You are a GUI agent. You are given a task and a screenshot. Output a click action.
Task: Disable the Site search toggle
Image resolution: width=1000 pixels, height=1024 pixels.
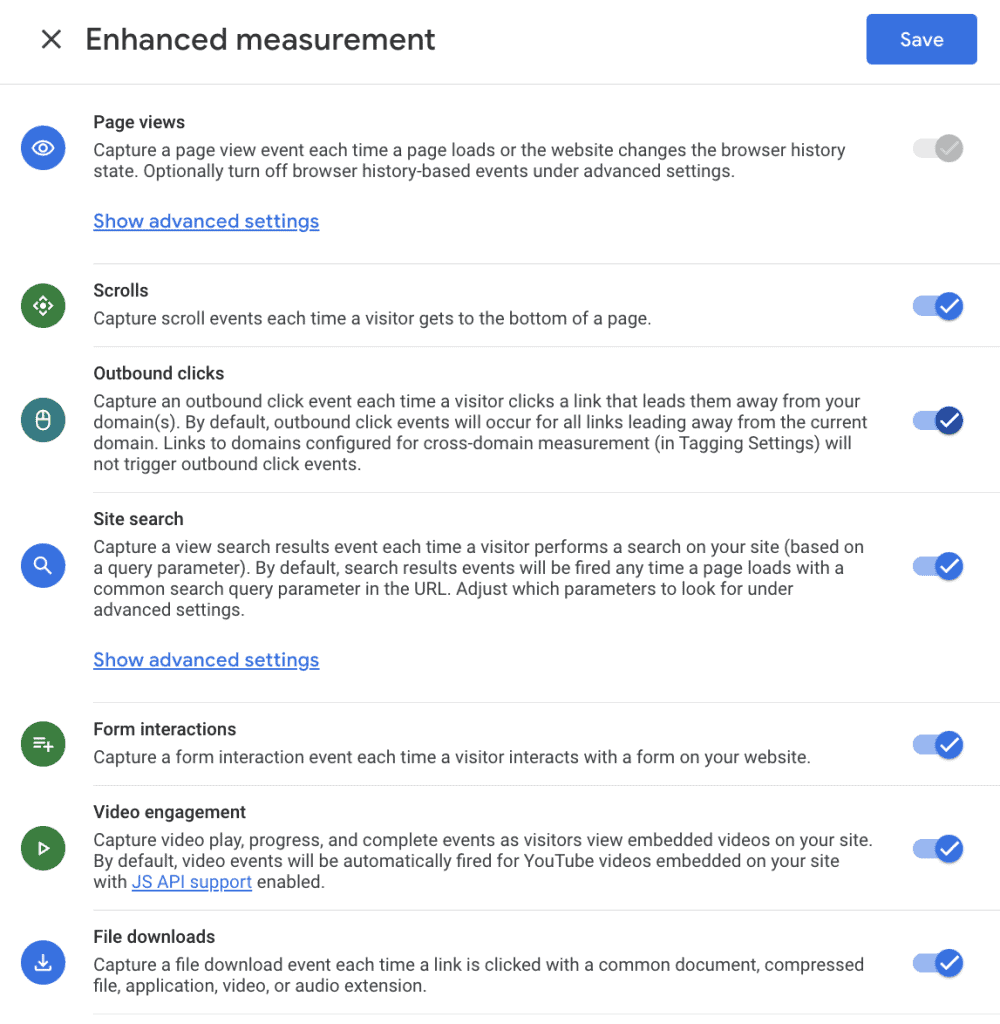(x=938, y=566)
